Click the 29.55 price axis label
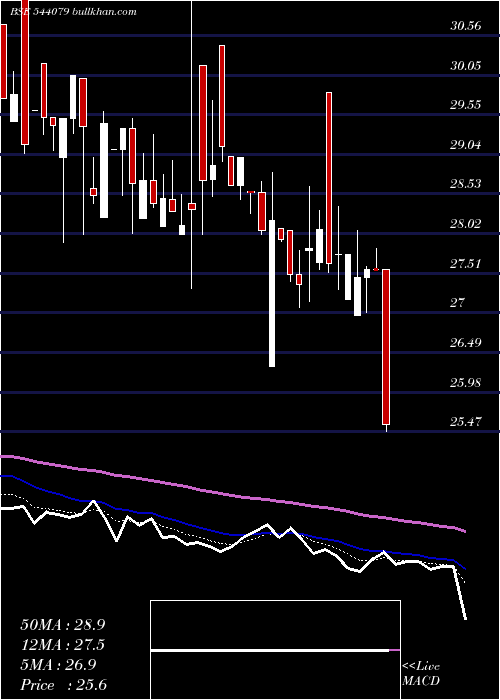The height and width of the screenshot is (700, 500). [466, 105]
